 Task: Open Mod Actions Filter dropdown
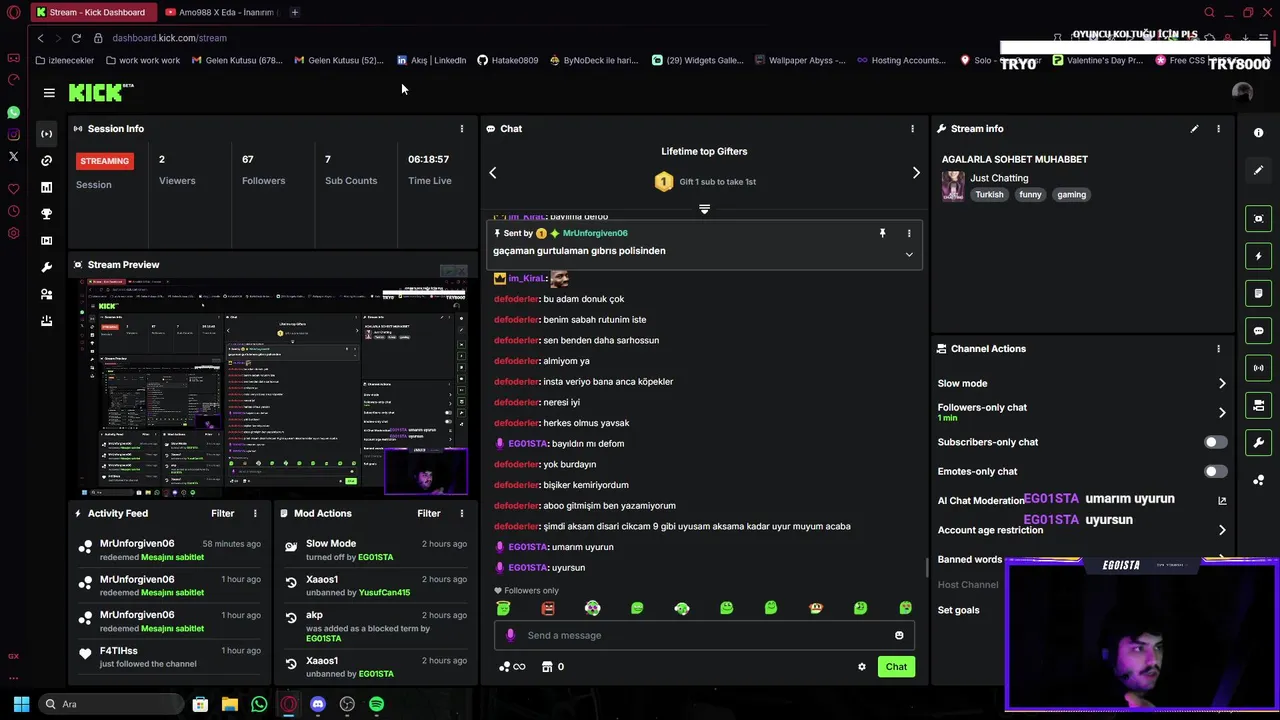click(x=428, y=513)
